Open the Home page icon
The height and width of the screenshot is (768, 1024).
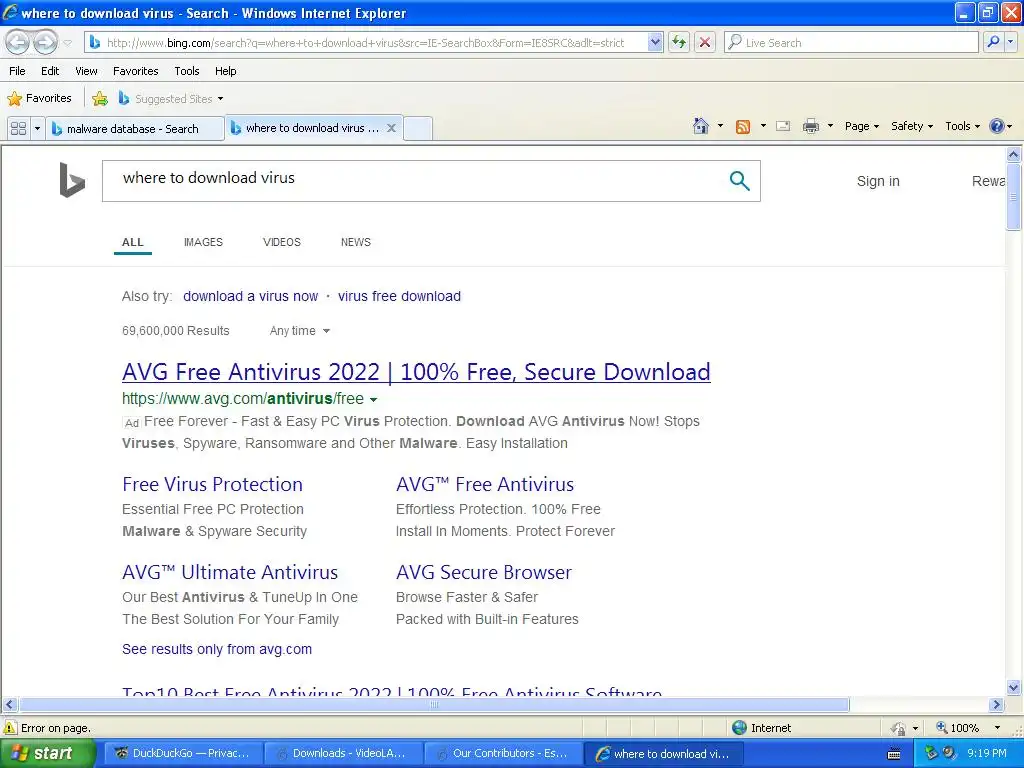point(701,126)
